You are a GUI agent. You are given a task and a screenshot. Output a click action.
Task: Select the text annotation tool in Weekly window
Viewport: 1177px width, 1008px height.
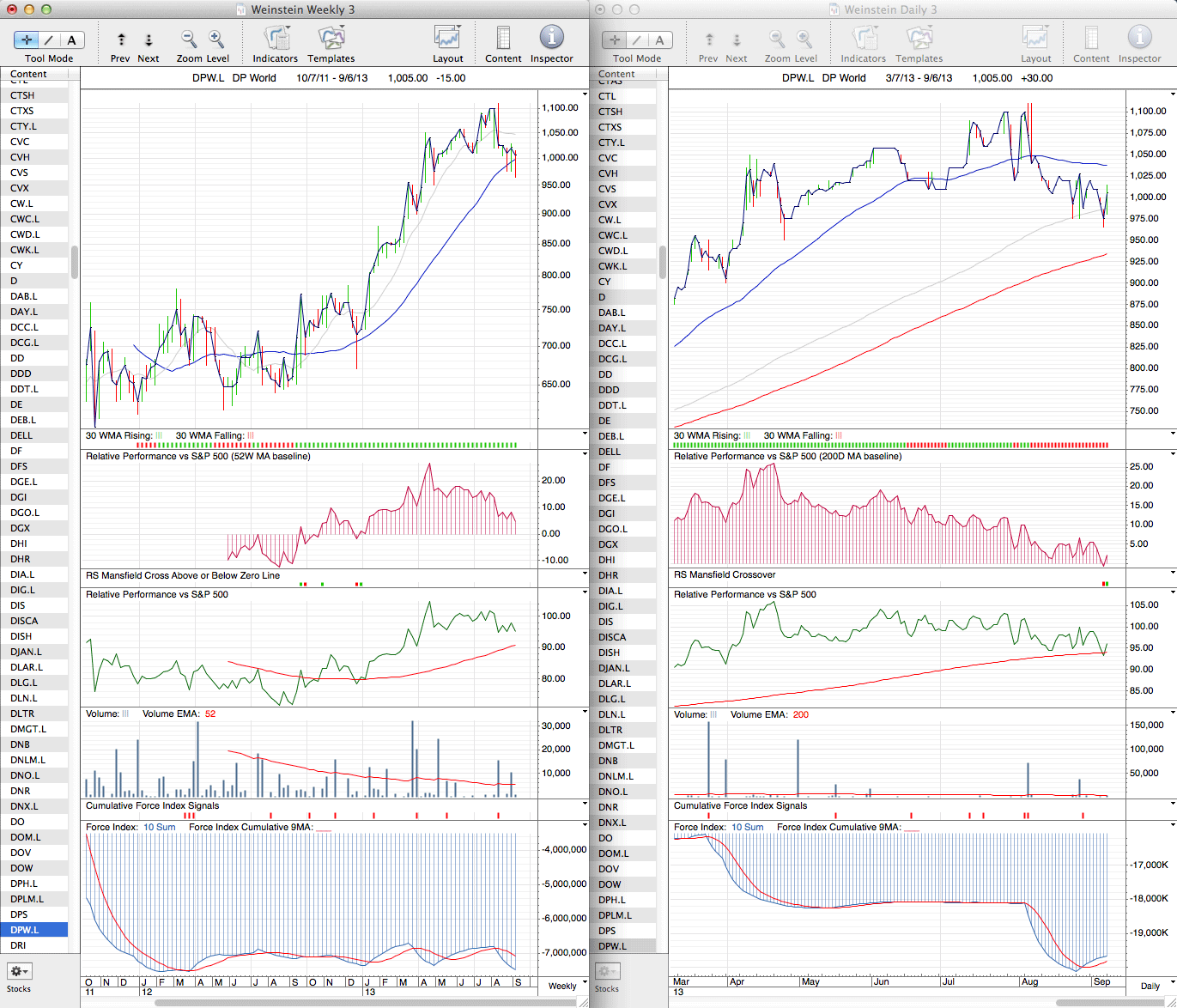click(71, 39)
